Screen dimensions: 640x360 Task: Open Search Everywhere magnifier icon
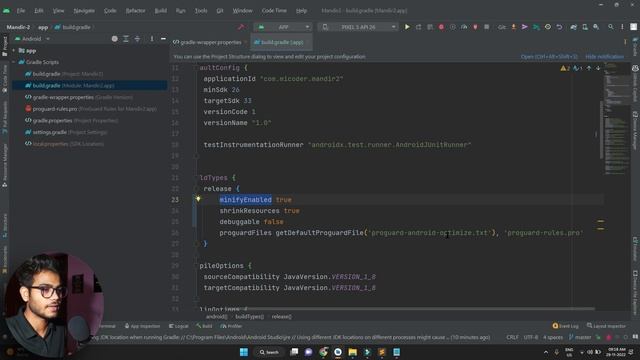tap(611, 27)
